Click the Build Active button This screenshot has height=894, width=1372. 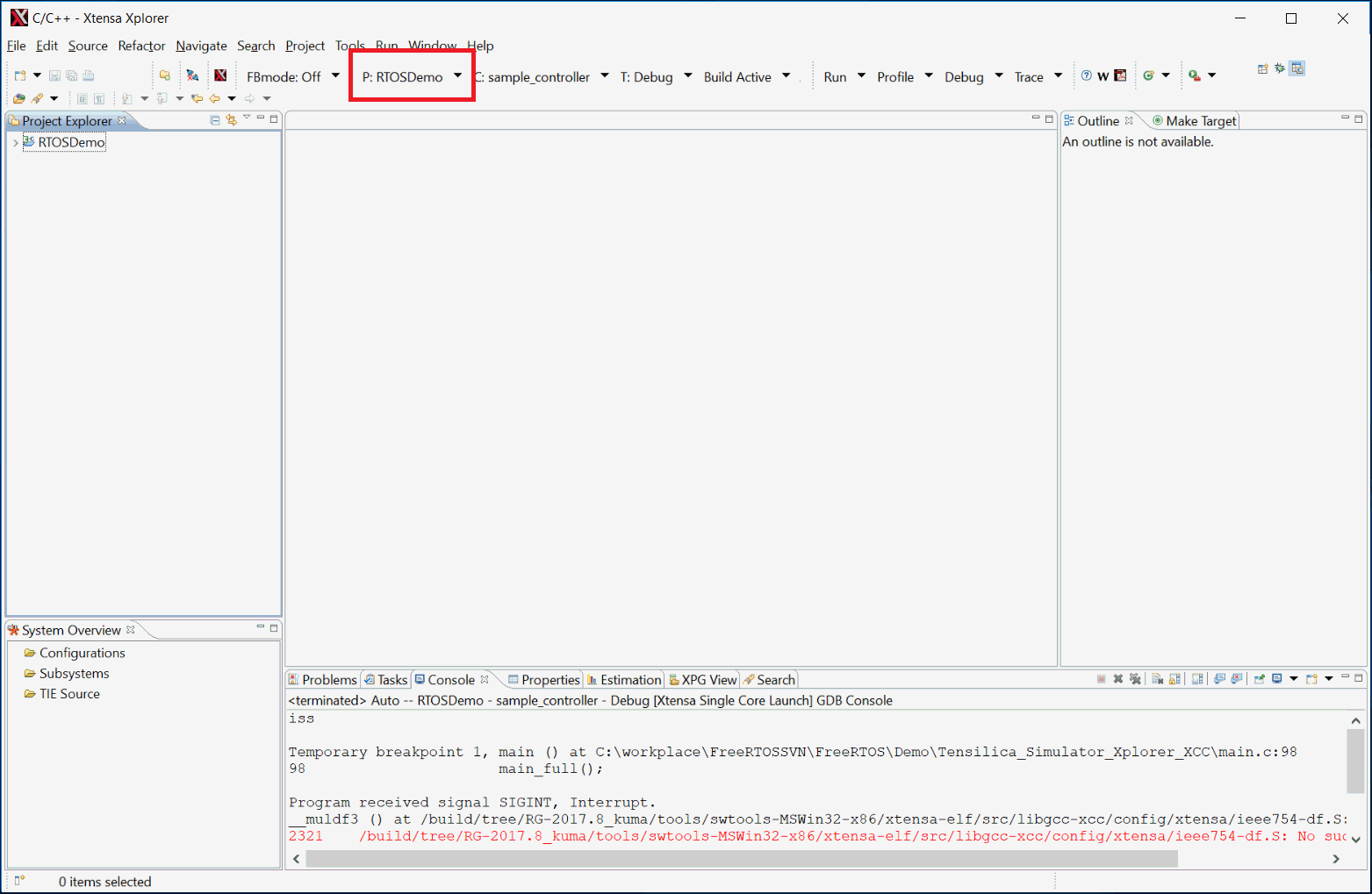click(737, 76)
